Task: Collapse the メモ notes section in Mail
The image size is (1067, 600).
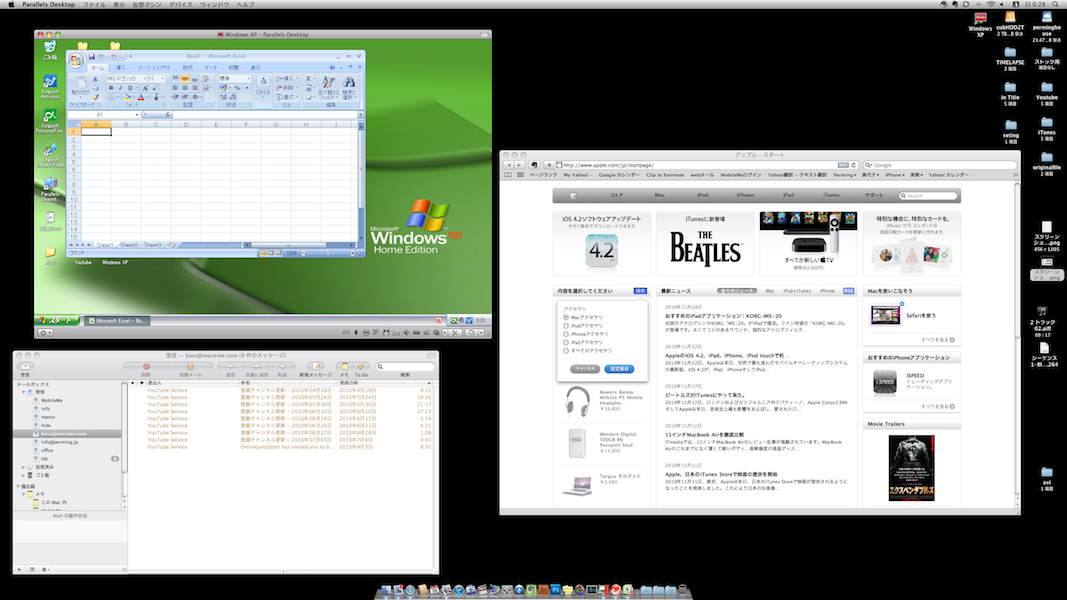Action: [x=24, y=495]
